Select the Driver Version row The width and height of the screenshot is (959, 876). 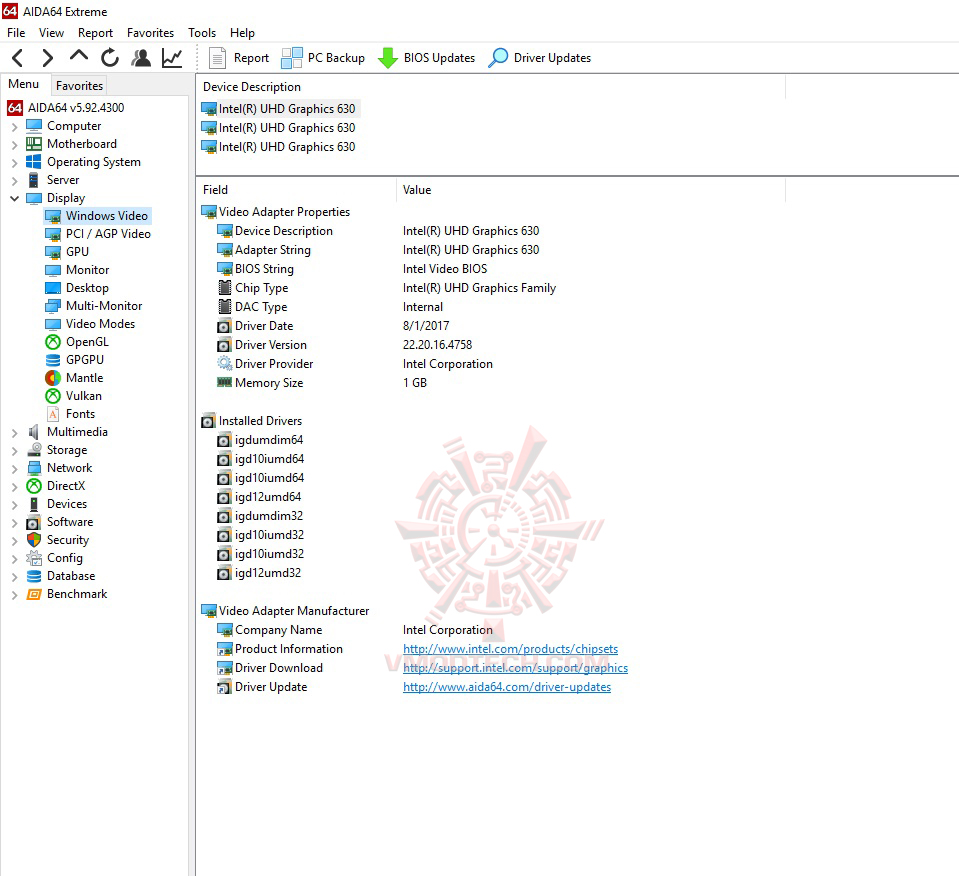point(345,345)
